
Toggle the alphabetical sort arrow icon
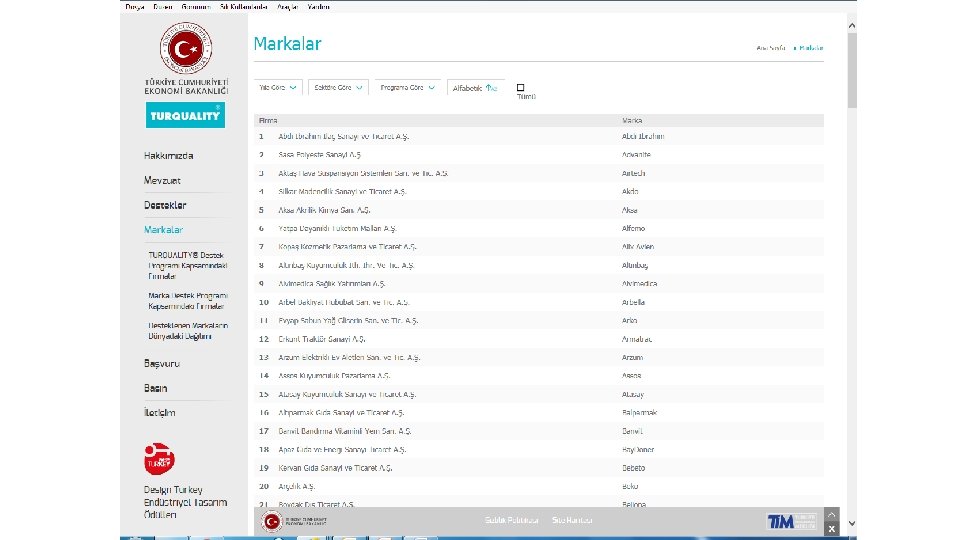point(491,88)
